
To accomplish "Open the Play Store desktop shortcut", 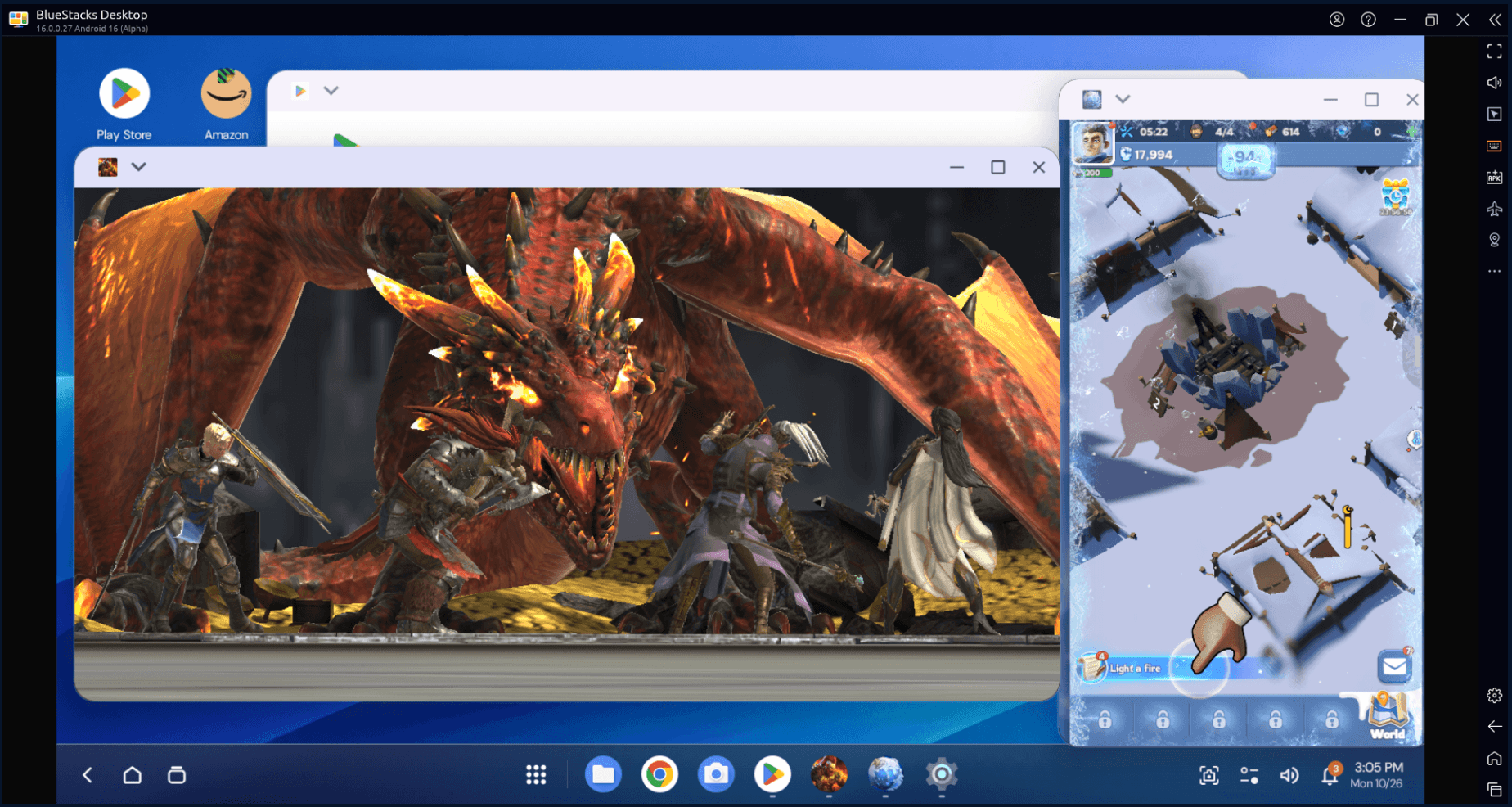I will (x=124, y=105).
